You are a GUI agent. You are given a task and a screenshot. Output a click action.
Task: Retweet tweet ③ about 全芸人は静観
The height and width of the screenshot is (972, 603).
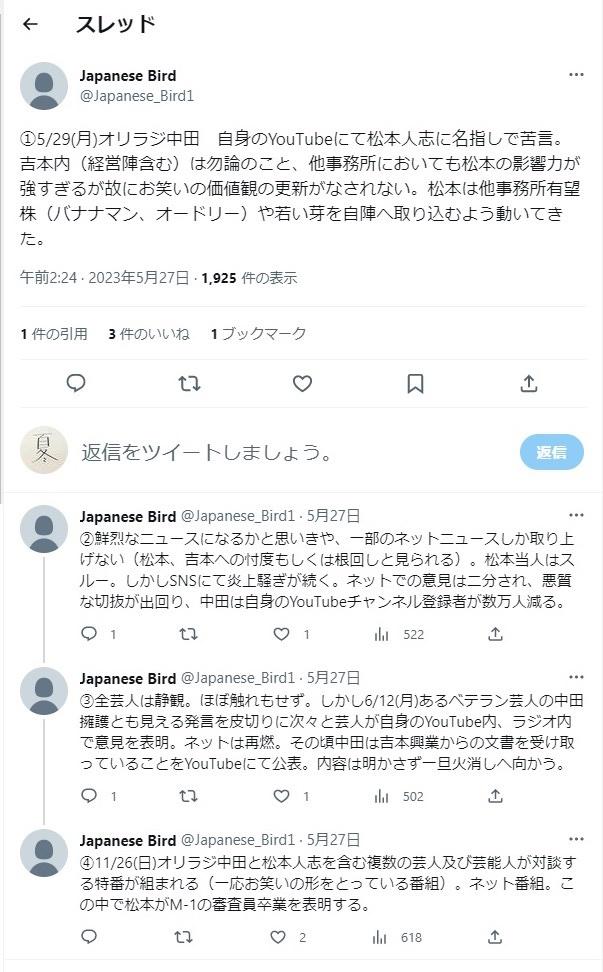(187, 796)
